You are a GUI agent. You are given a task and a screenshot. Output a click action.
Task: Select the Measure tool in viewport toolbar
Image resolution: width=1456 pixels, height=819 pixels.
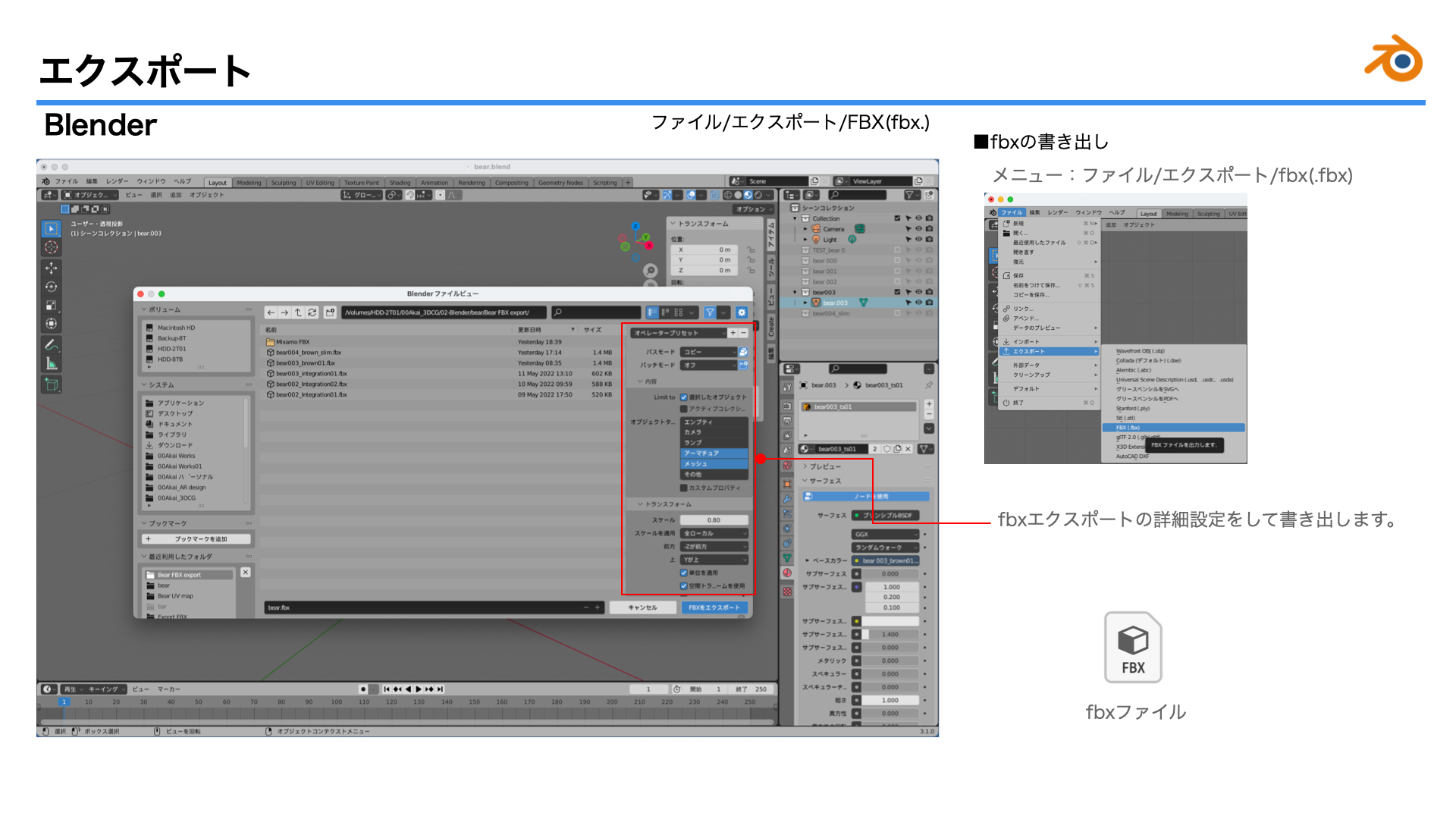[51, 363]
